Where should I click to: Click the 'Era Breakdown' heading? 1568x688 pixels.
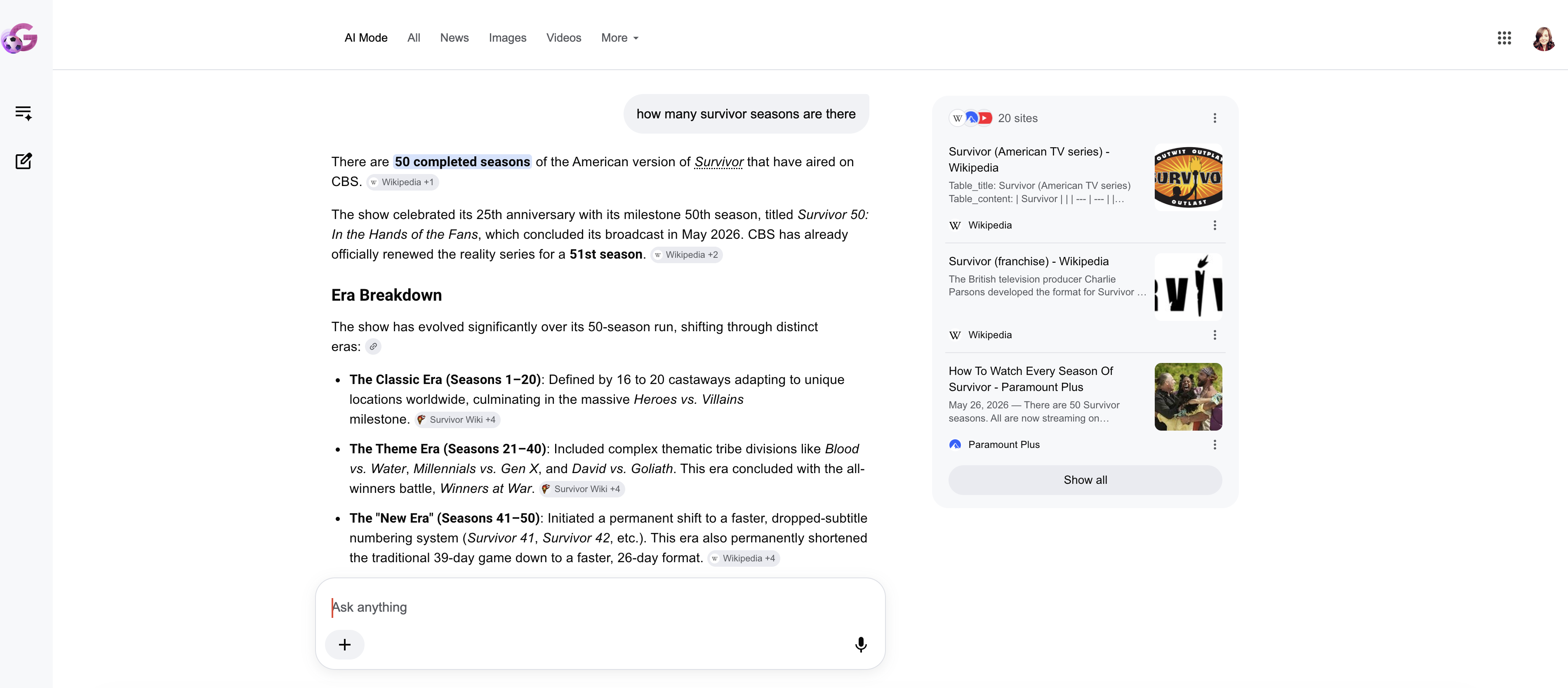tap(386, 295)
